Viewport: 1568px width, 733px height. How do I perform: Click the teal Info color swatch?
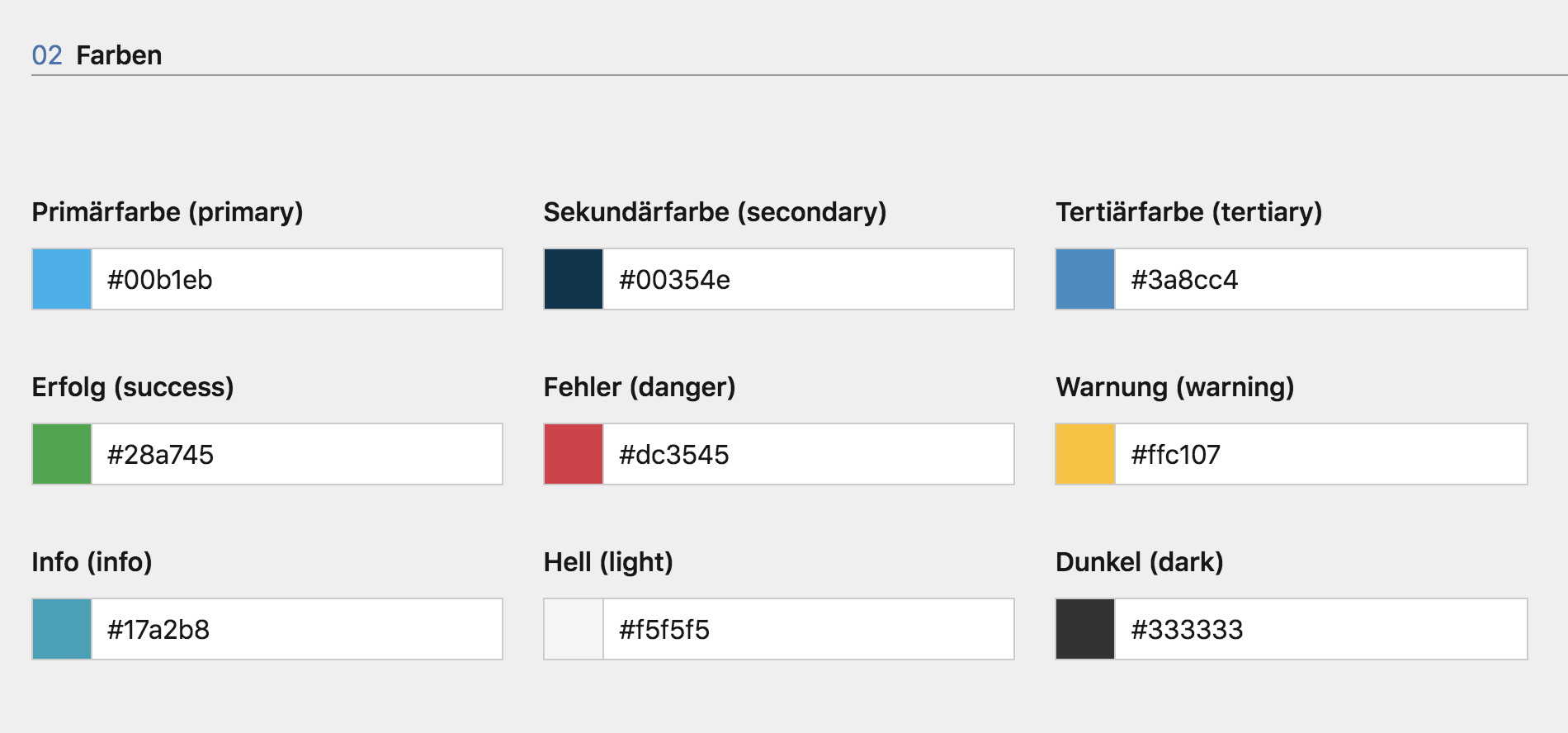click(62, 629)
